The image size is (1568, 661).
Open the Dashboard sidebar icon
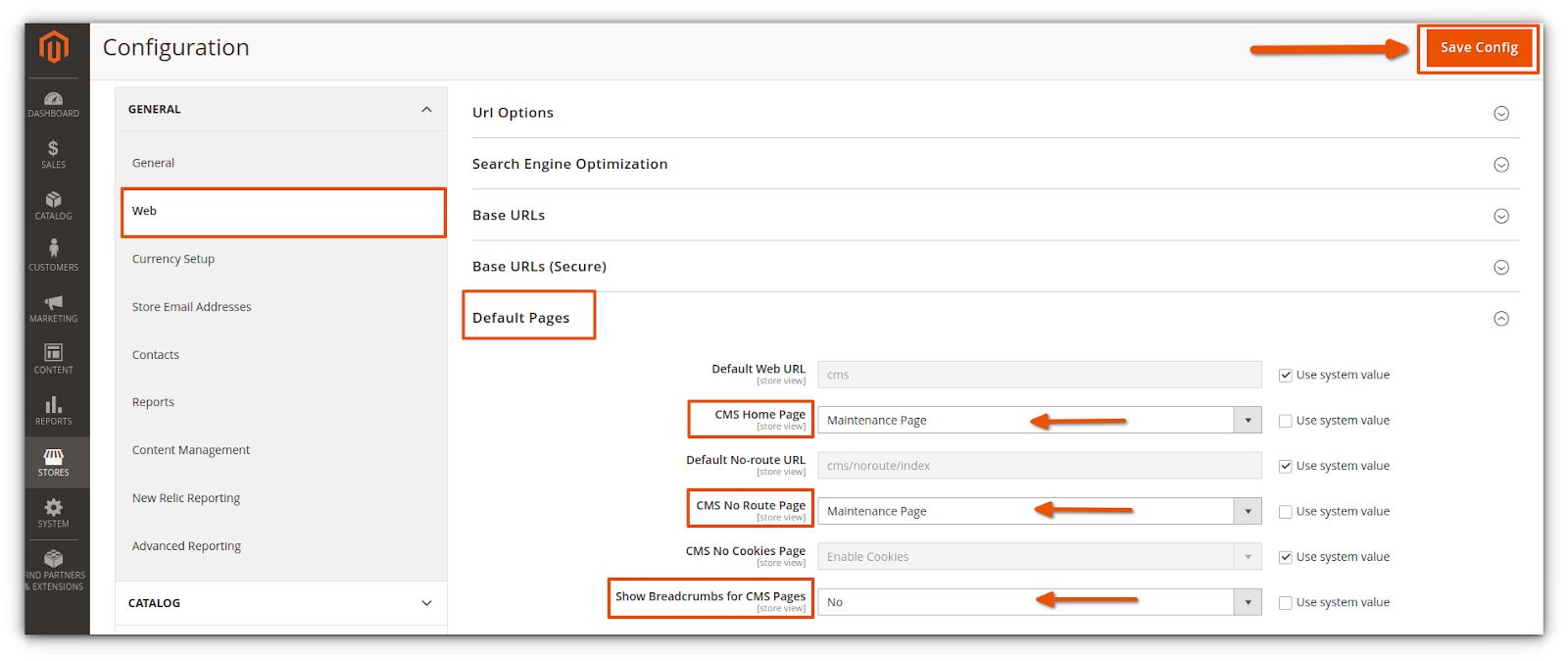(54, 104)
